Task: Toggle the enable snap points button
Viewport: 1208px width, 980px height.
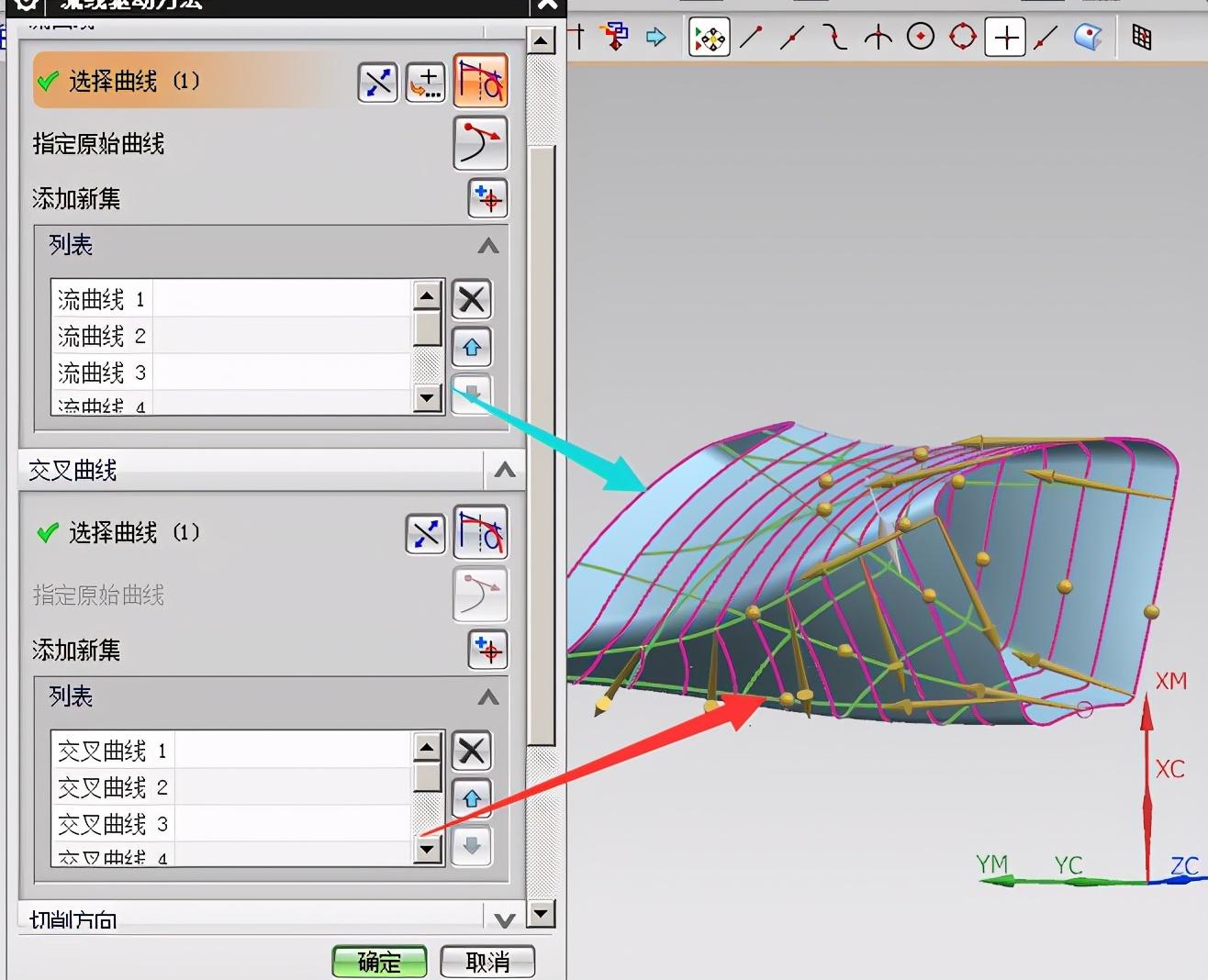Action: (x=709, y=38)
